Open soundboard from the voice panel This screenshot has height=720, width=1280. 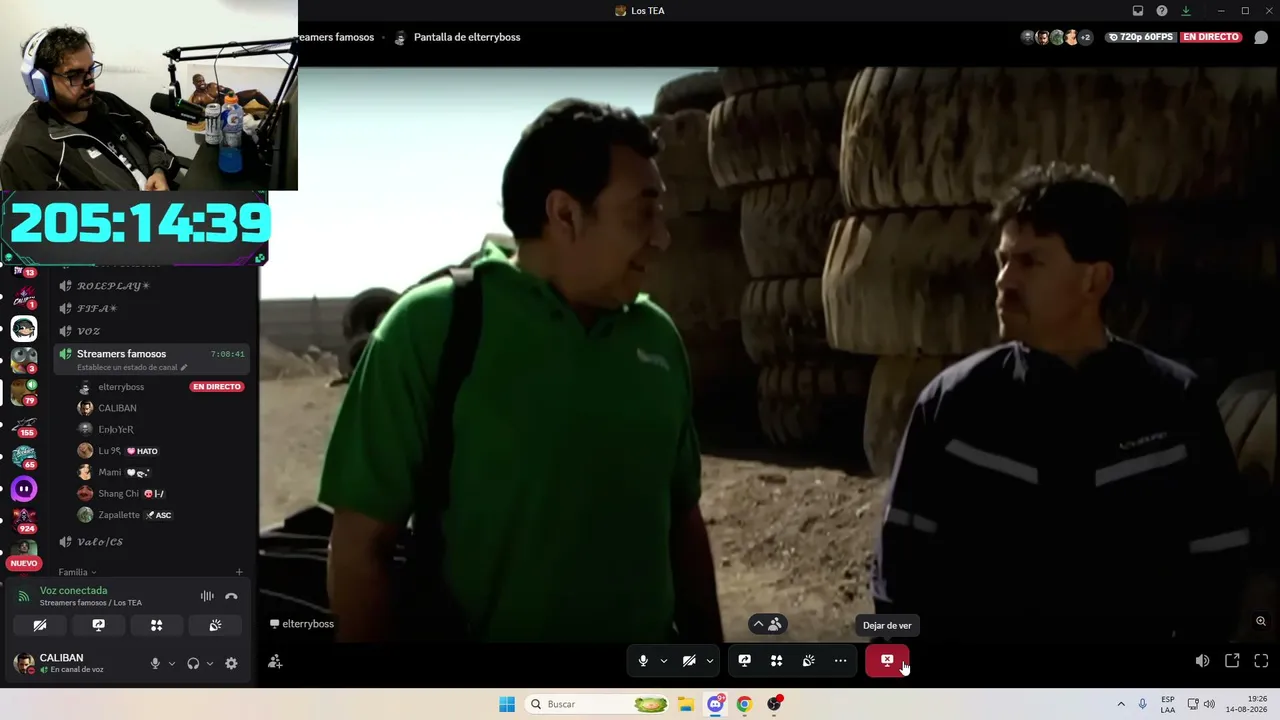215,625
